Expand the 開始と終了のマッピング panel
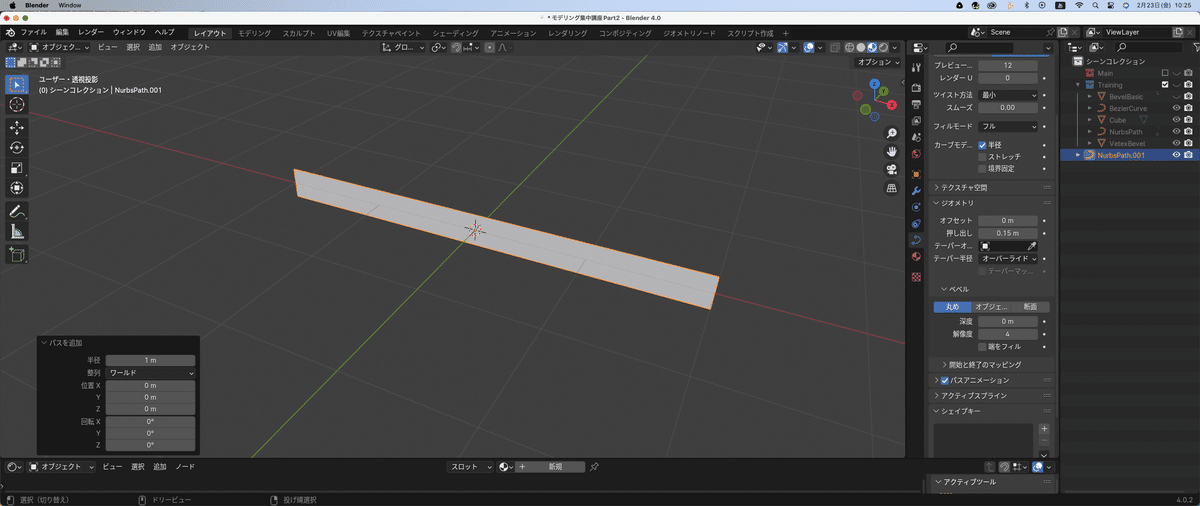The width and height of the screenshot is (1200, 506). (x=991, y=364)
